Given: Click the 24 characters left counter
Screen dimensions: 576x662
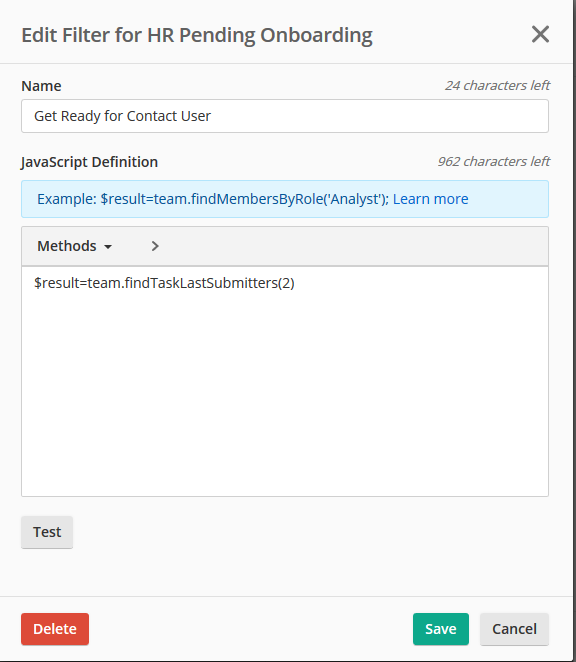Looking at the screenshot, I should pos(497,86).
